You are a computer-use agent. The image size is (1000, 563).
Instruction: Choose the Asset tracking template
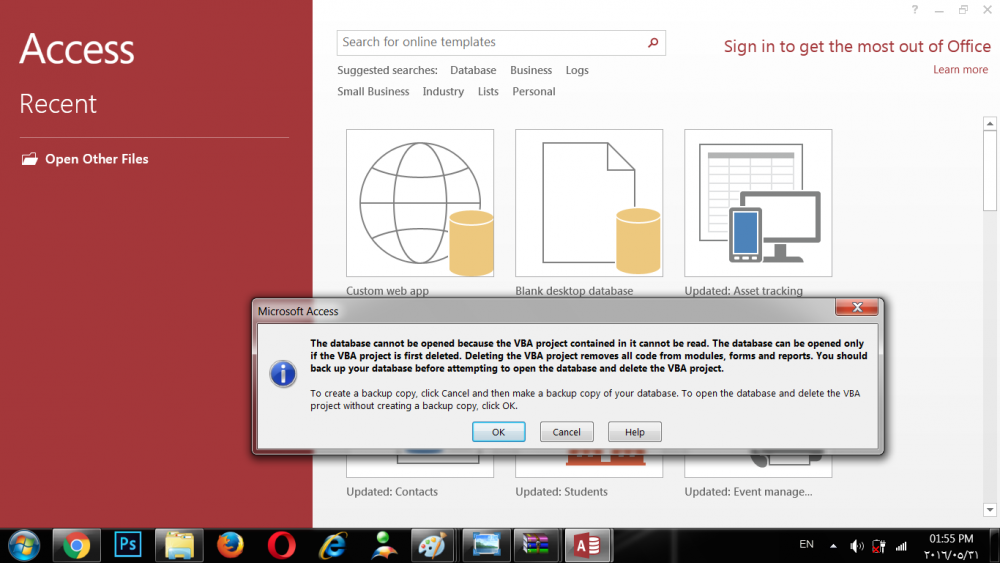pyautogui.click(x=758, y=203)
